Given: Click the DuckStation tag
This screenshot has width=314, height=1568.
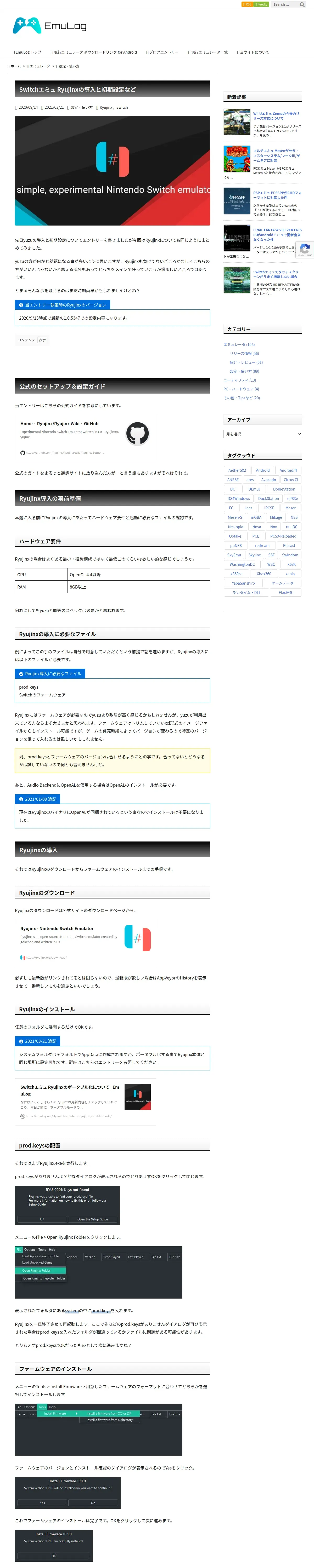Looking at the screenshot, I should coord(268,499).
